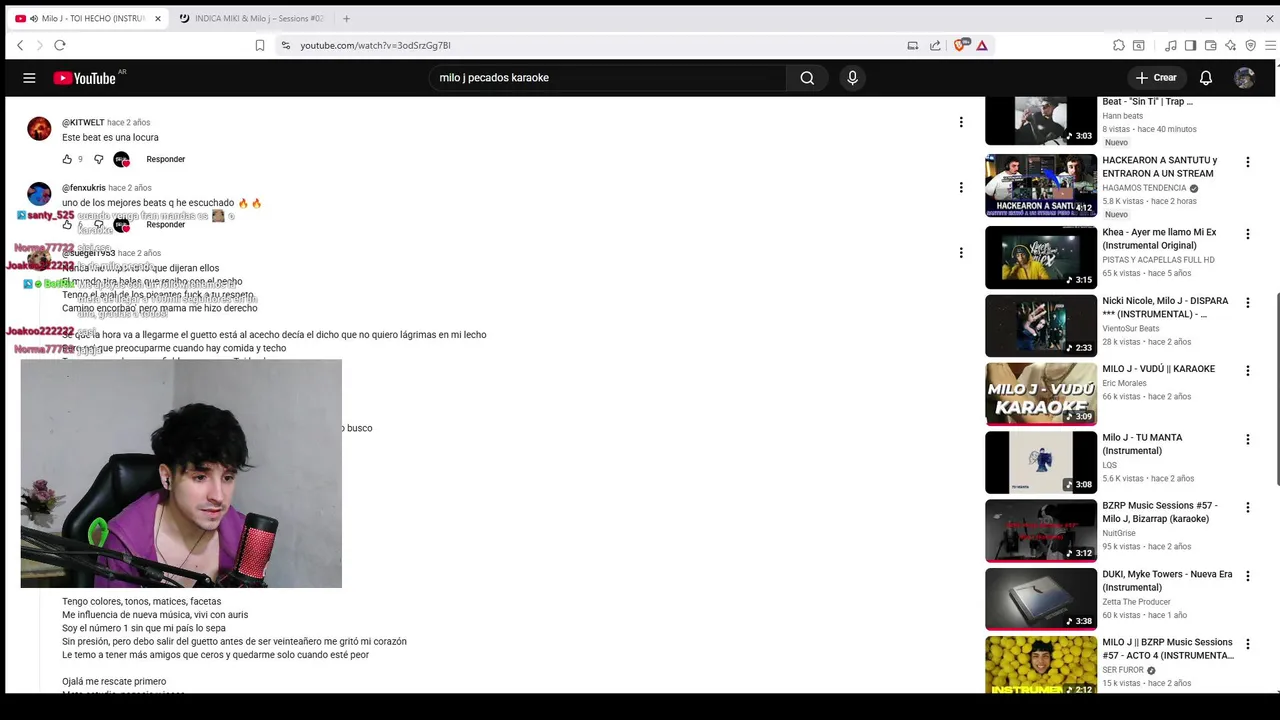Switch to Milo J - TOI HECHO tab
The image size is (1280, 720).
[x=88, y=18]
